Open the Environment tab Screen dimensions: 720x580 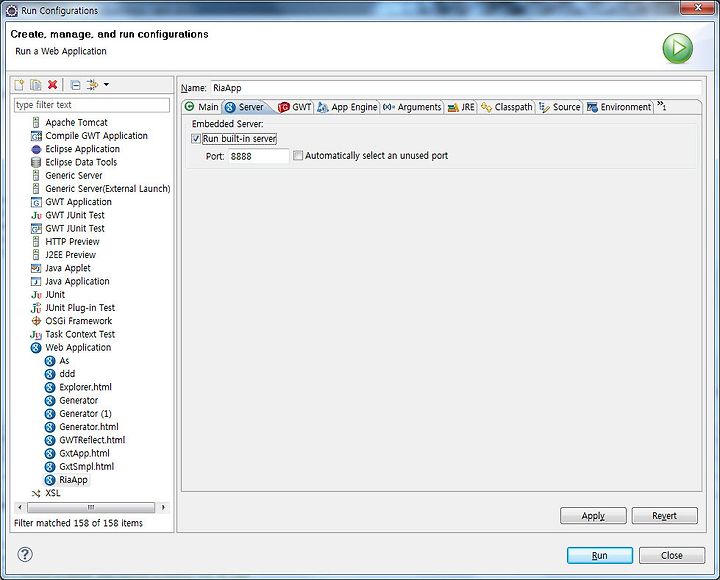(x=619, y=107)
